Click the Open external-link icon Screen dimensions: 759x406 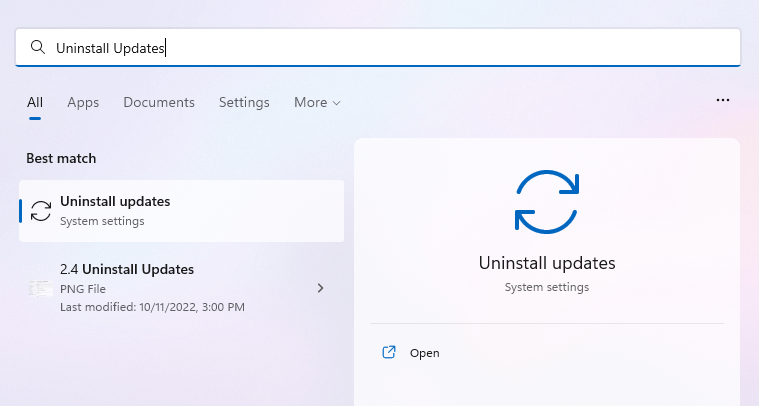click(389, 353)
